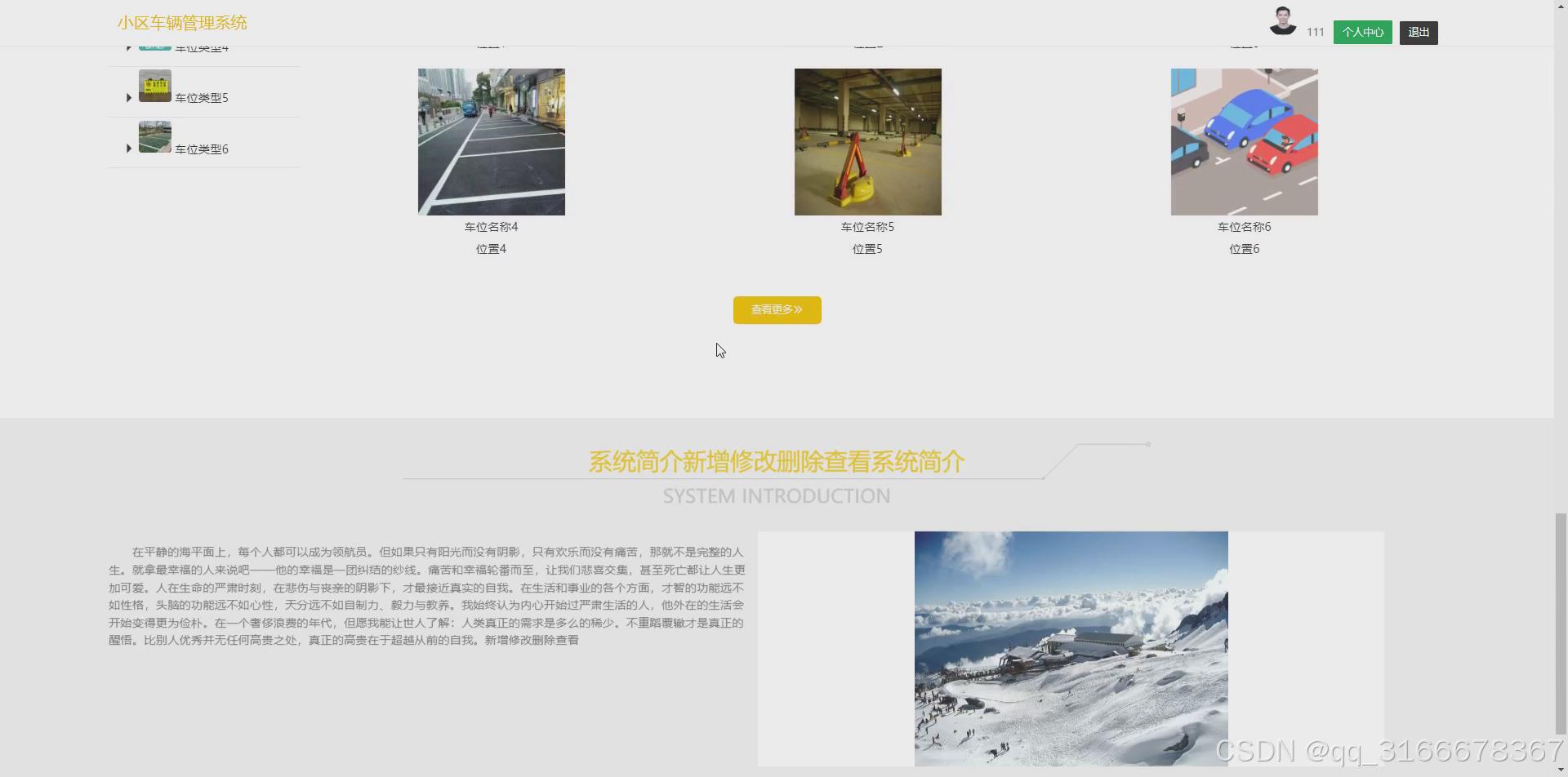The image size is (1568, 777).
Task: Click the yellow 查看更多 button
Action: 776,309
